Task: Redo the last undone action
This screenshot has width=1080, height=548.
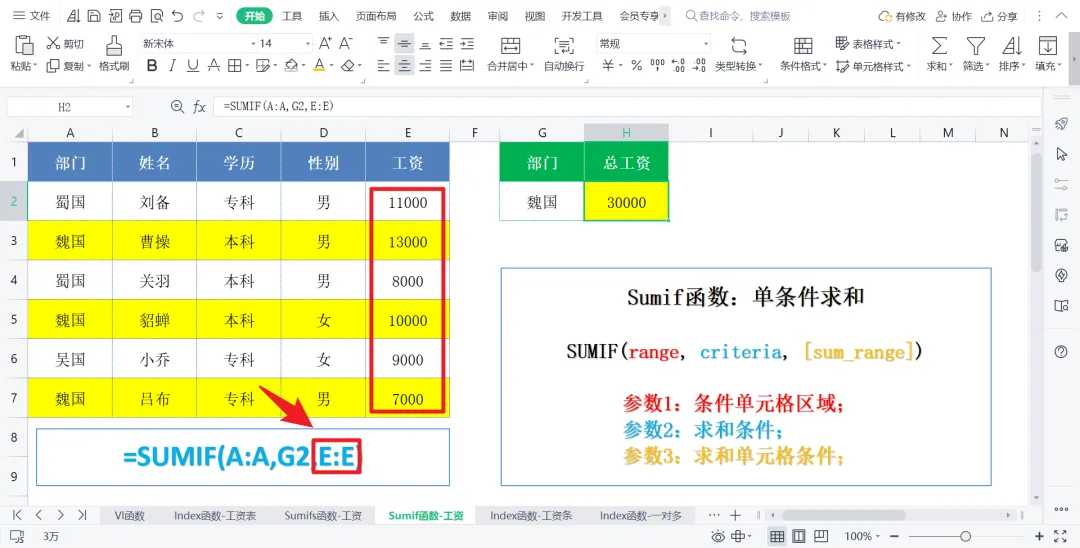Action: tap(199, 15)
